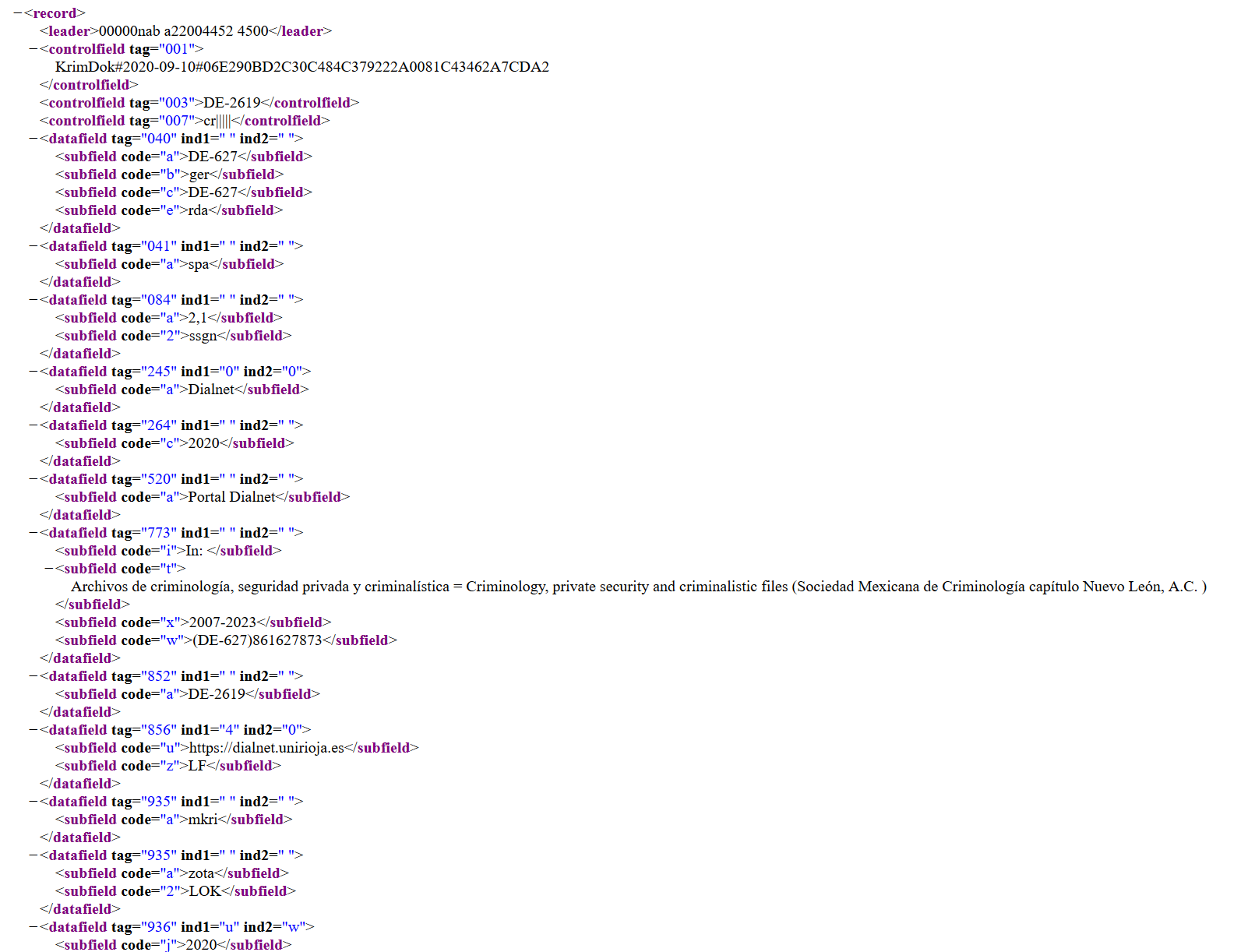Click subfield value 2,1

[x=198, y=318]
